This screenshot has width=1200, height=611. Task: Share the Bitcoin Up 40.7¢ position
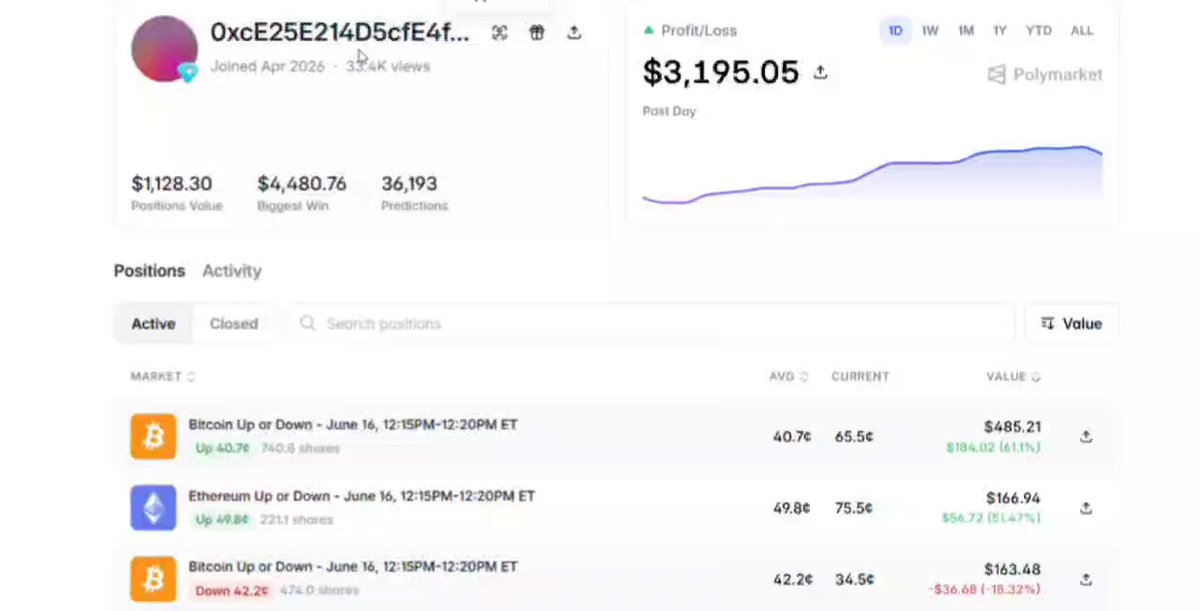click(1086, 436)
